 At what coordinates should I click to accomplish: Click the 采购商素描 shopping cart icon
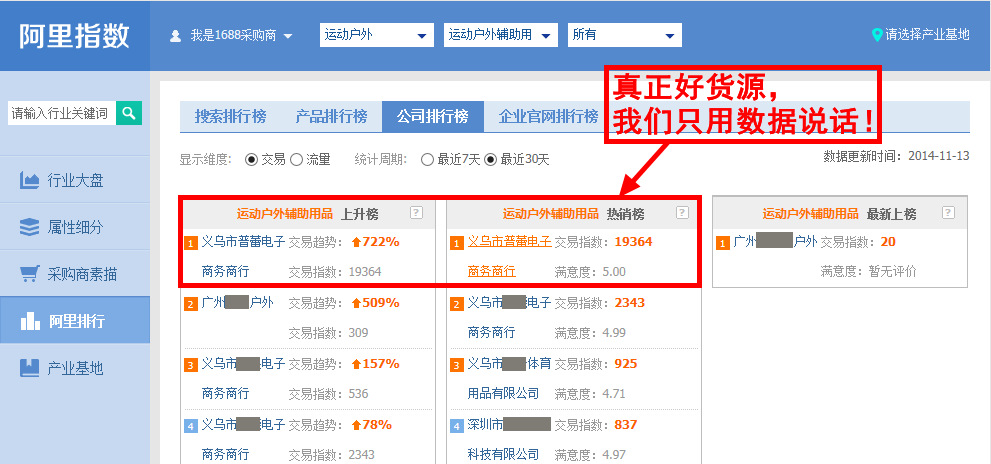[x=29, y=274]
